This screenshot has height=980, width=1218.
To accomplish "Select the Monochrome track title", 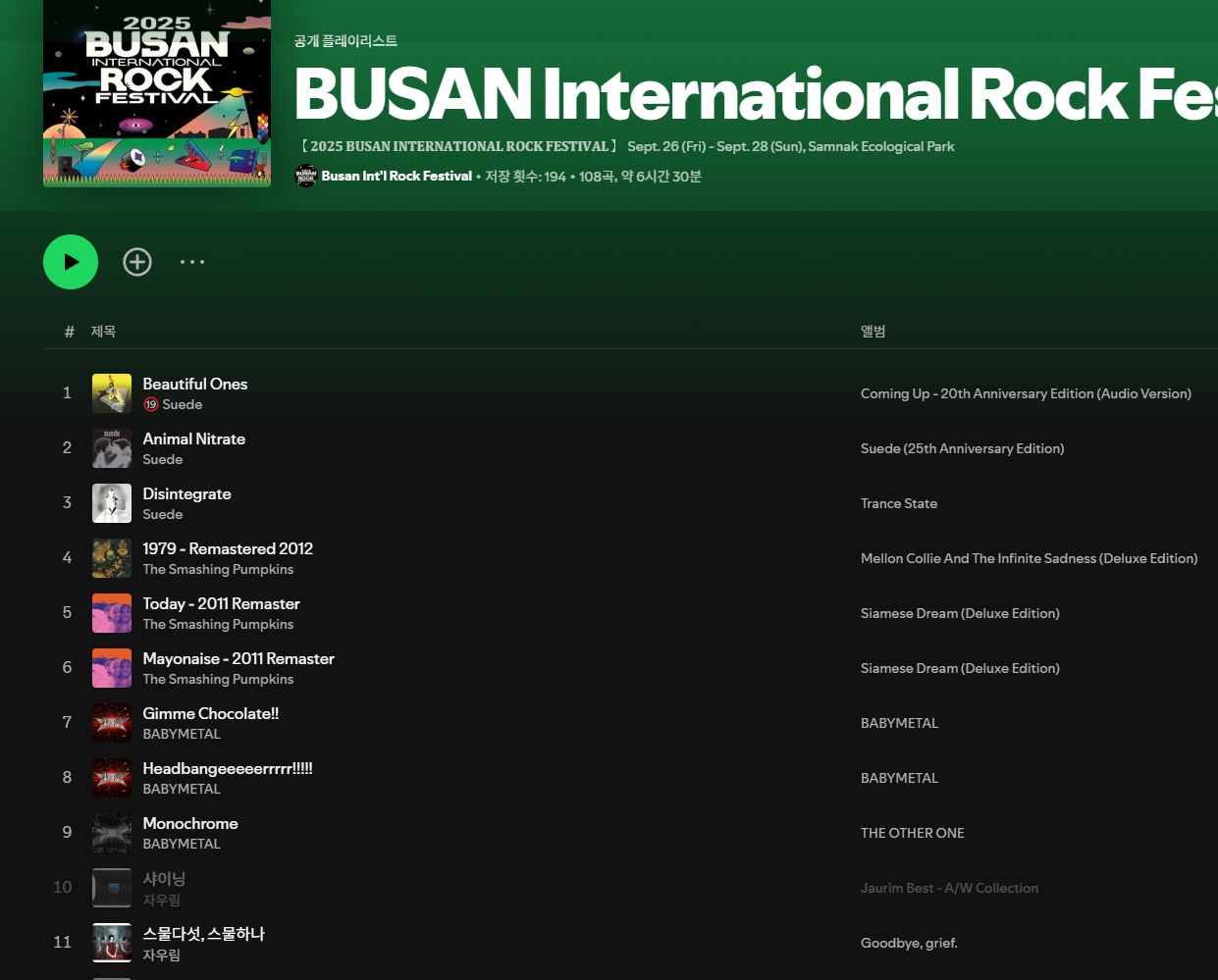I will pyautogui.click(x=190, y=824).
